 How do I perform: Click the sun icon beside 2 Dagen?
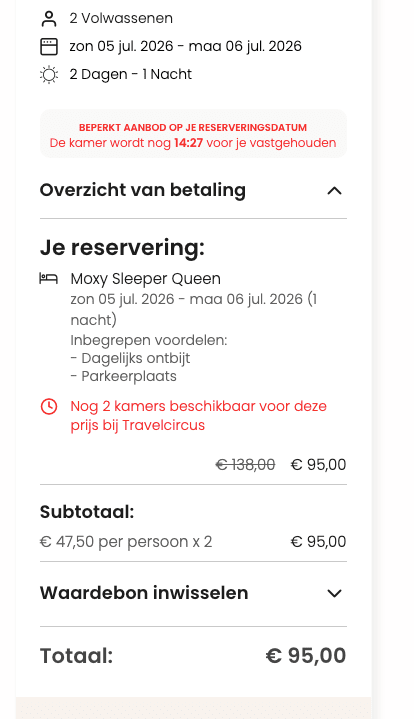point(49,75)
